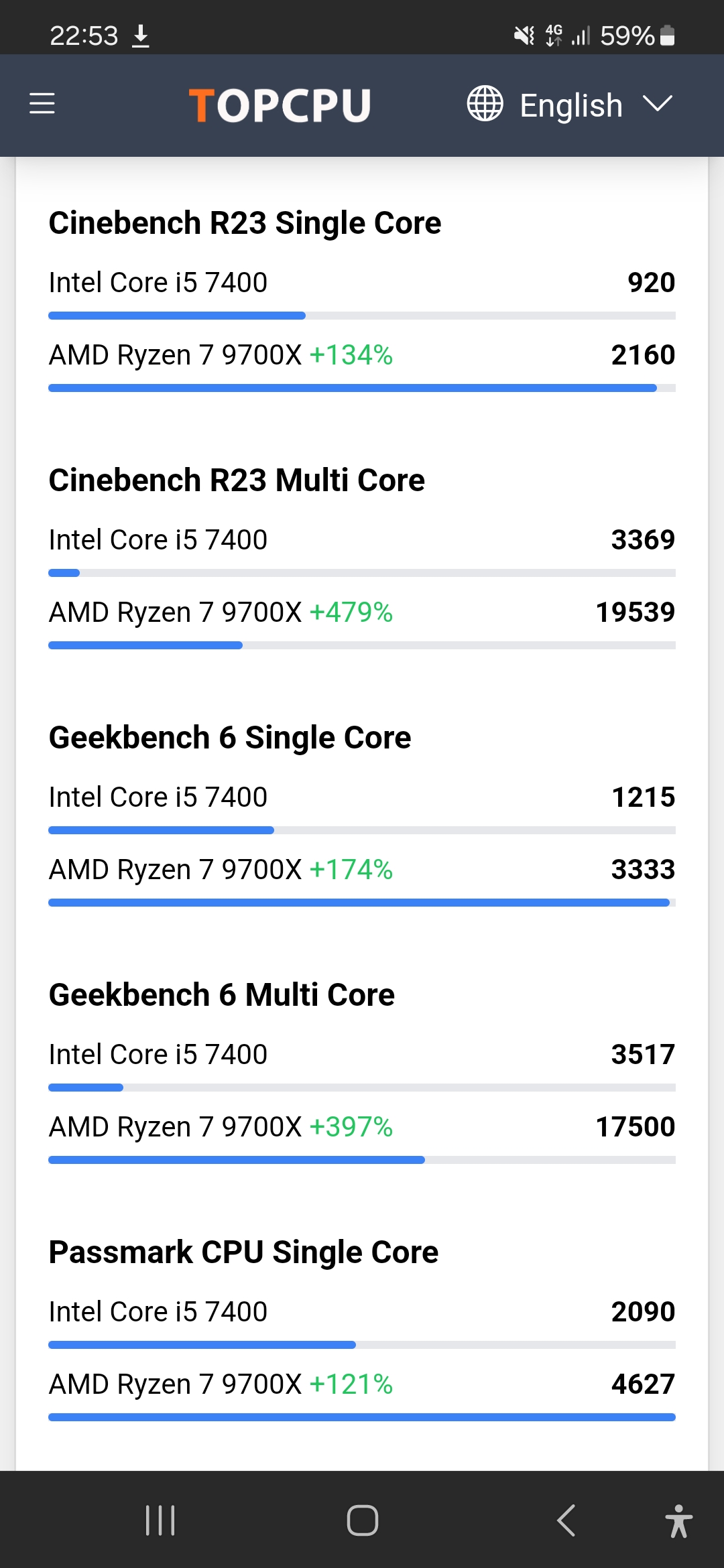Click the globe language icon

point(485,104)
